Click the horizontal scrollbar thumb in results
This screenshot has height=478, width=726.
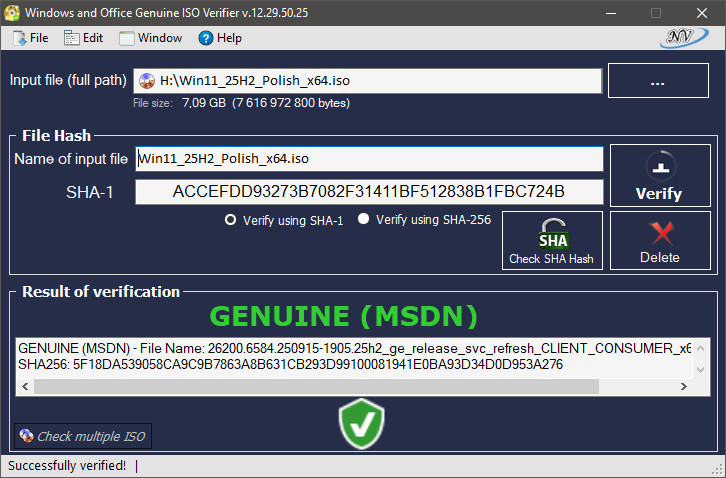tap(316, 386)
